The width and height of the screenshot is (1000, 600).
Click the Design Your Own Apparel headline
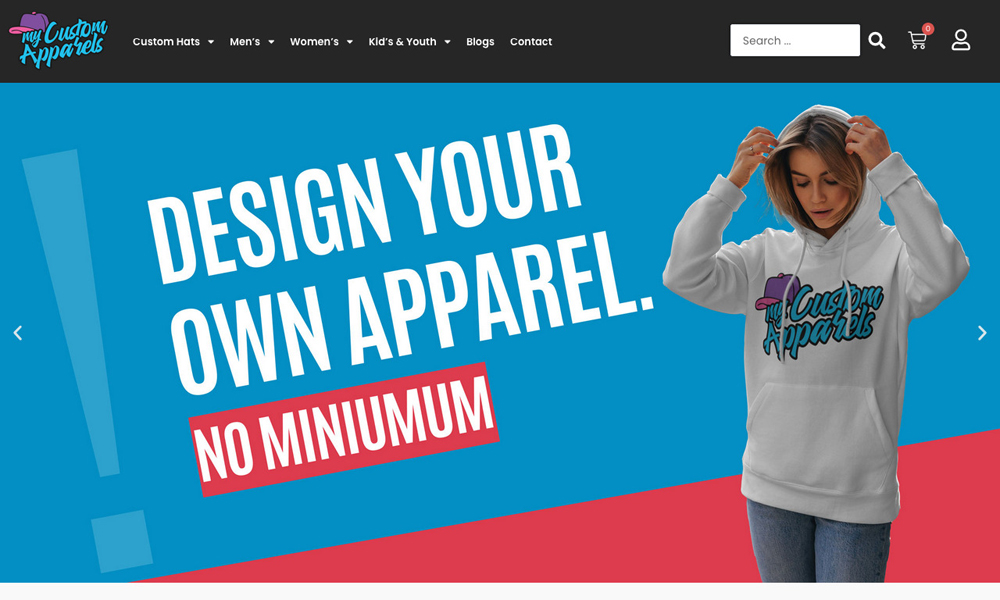tap(401, 258)
